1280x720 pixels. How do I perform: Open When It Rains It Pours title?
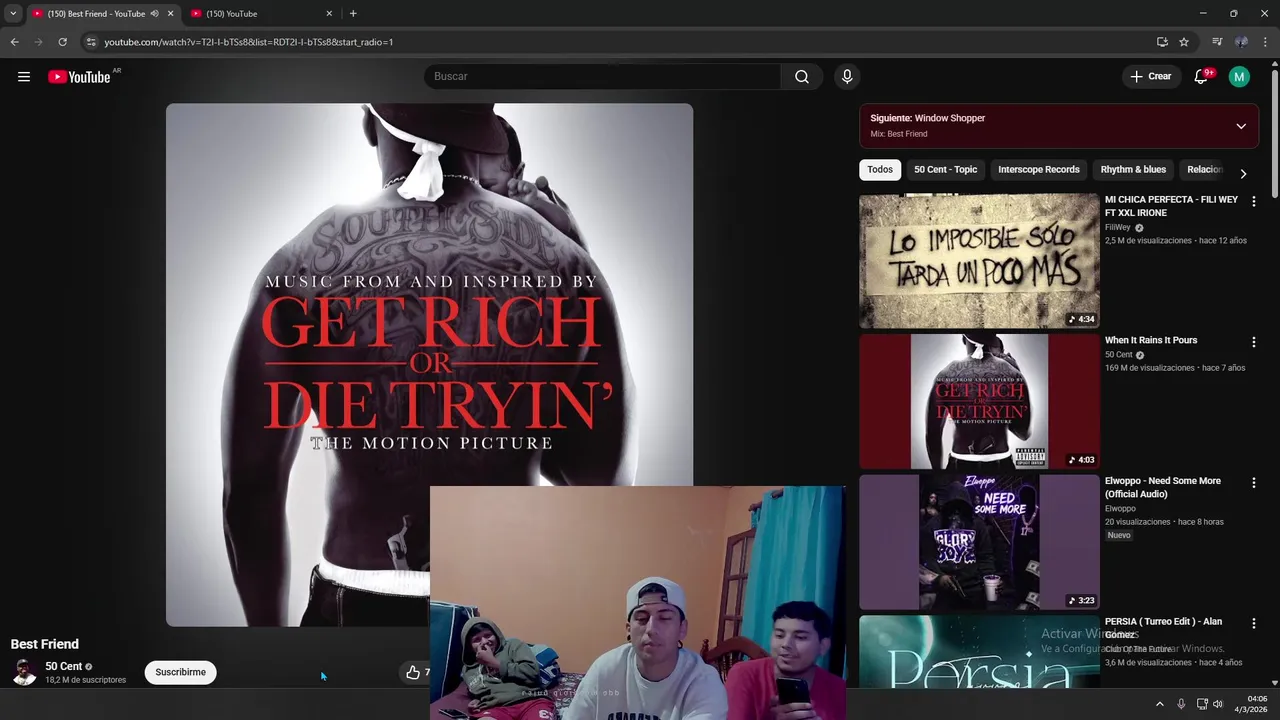[x=1151, y=340]
